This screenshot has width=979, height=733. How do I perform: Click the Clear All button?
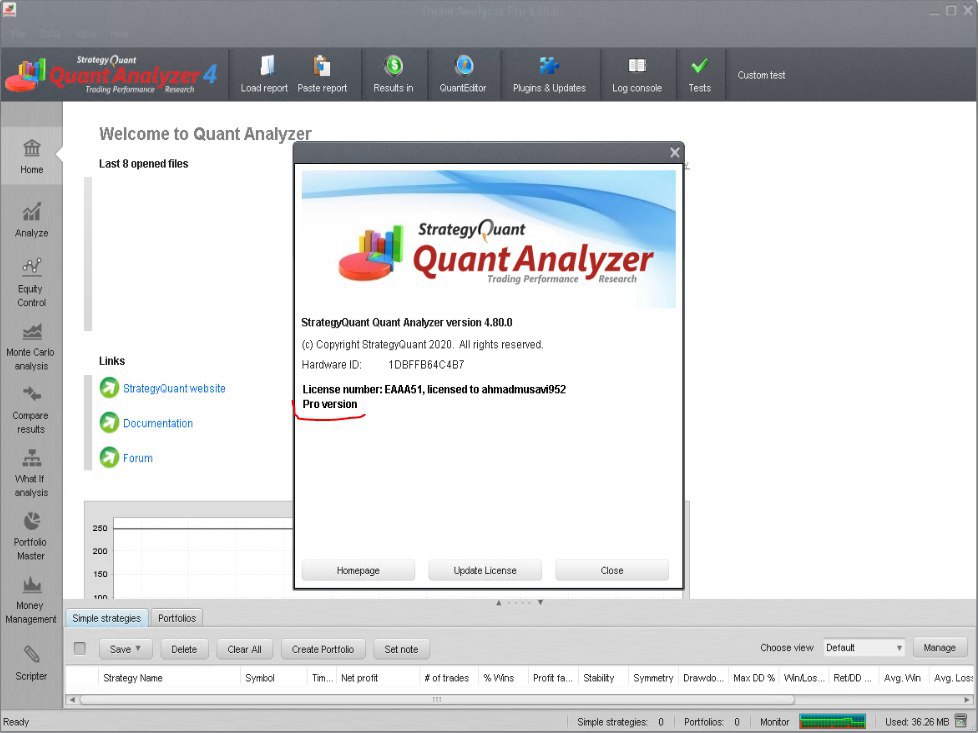[244, 649]
